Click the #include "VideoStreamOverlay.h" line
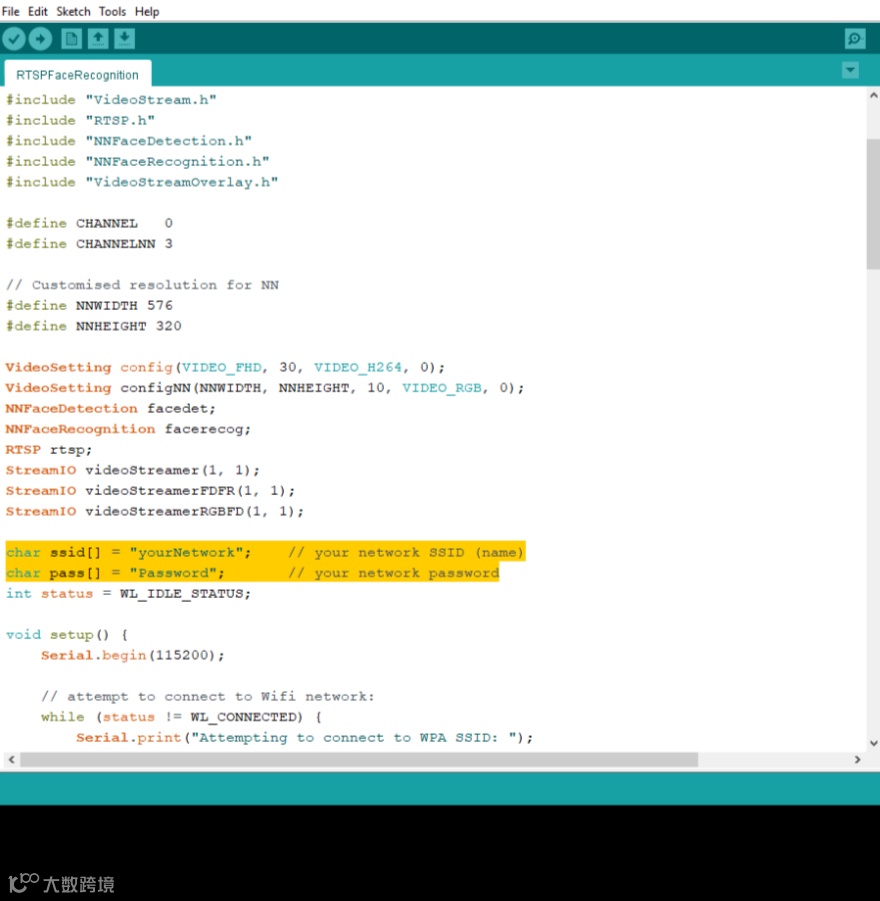Screen dimensions: 880x901 click(x=142, y=183)
